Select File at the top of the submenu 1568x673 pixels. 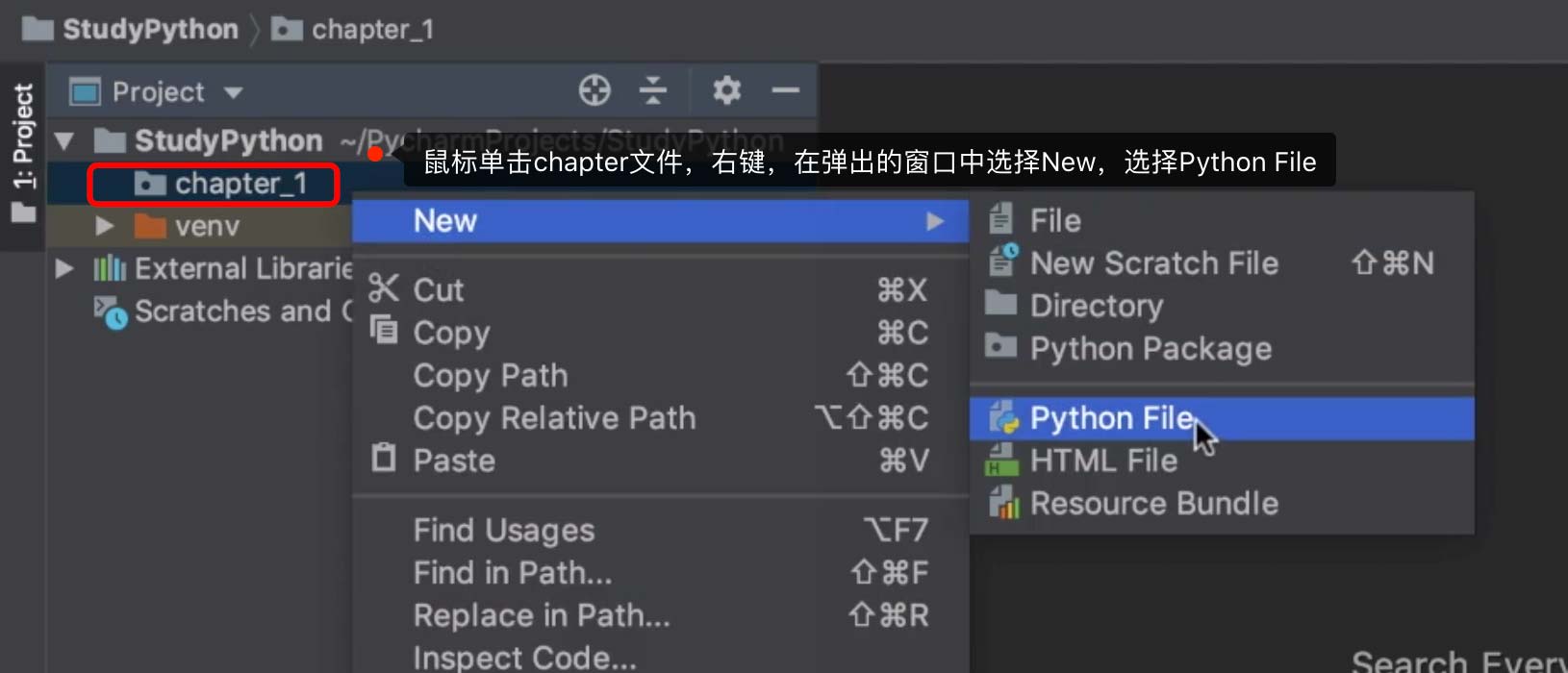[x=1056, y=219]
